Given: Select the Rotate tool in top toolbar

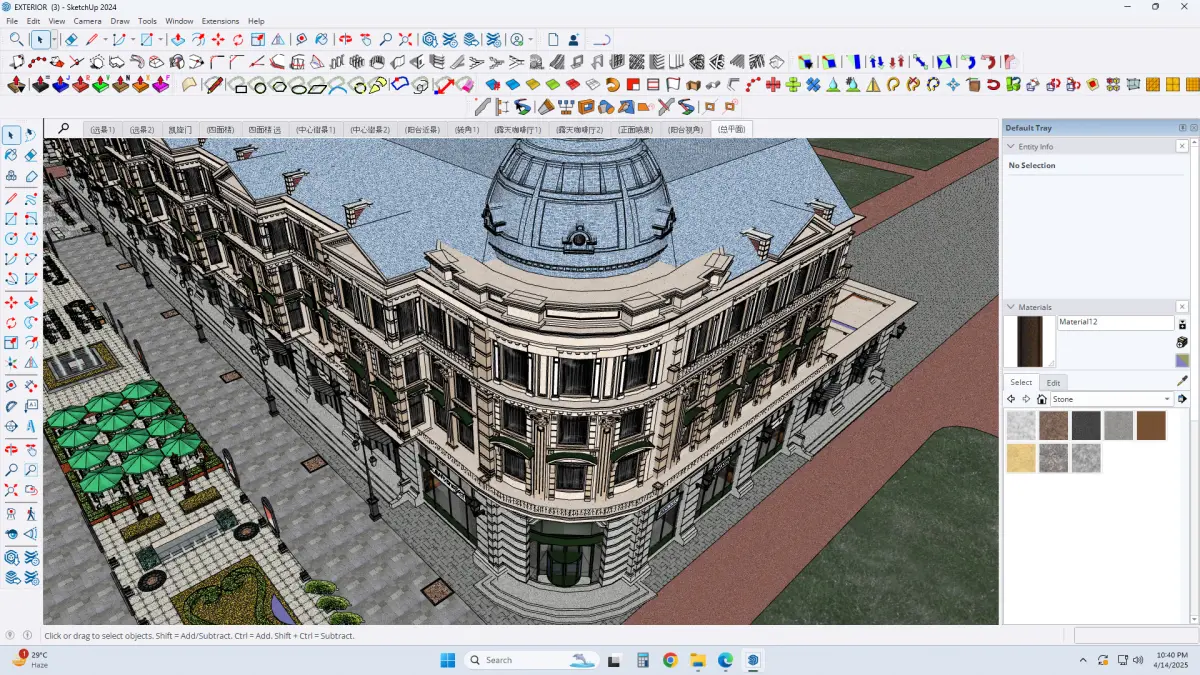Looking at the screenshot, I should pos(238,40).
